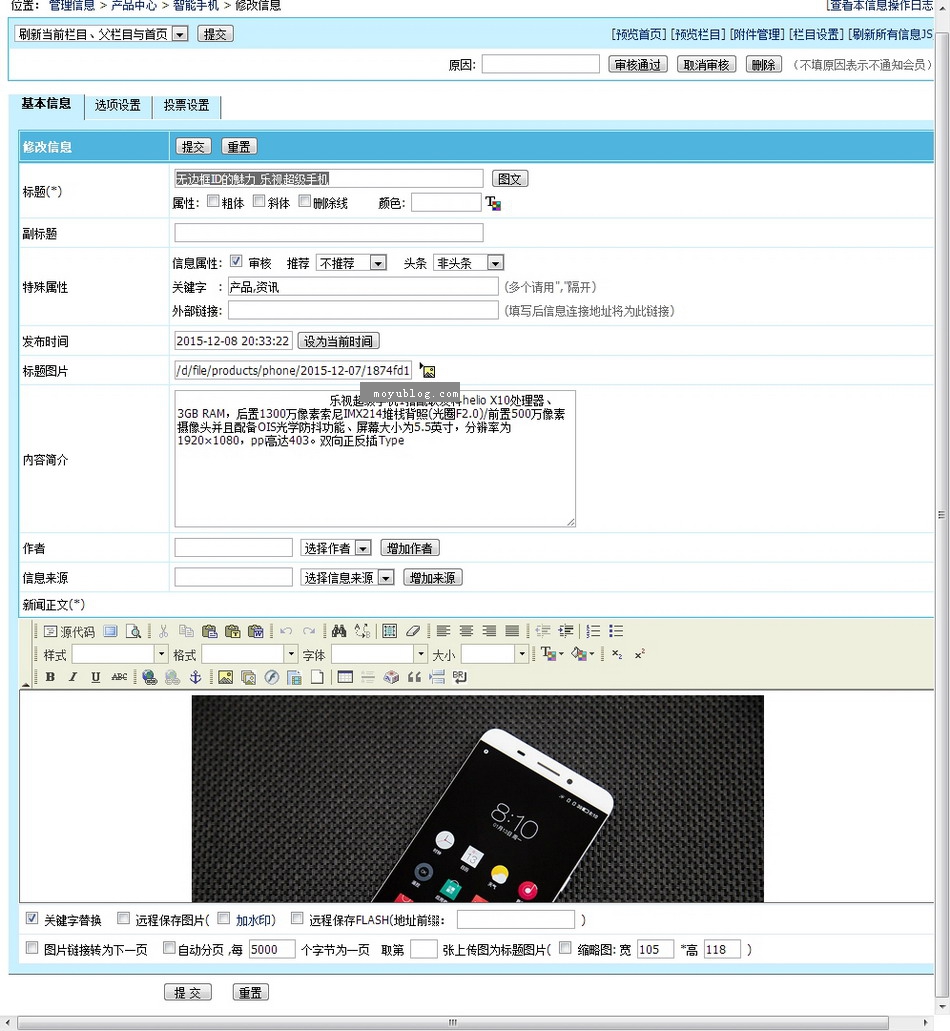Expand the 选择作者 dropdown

(336, 548)
